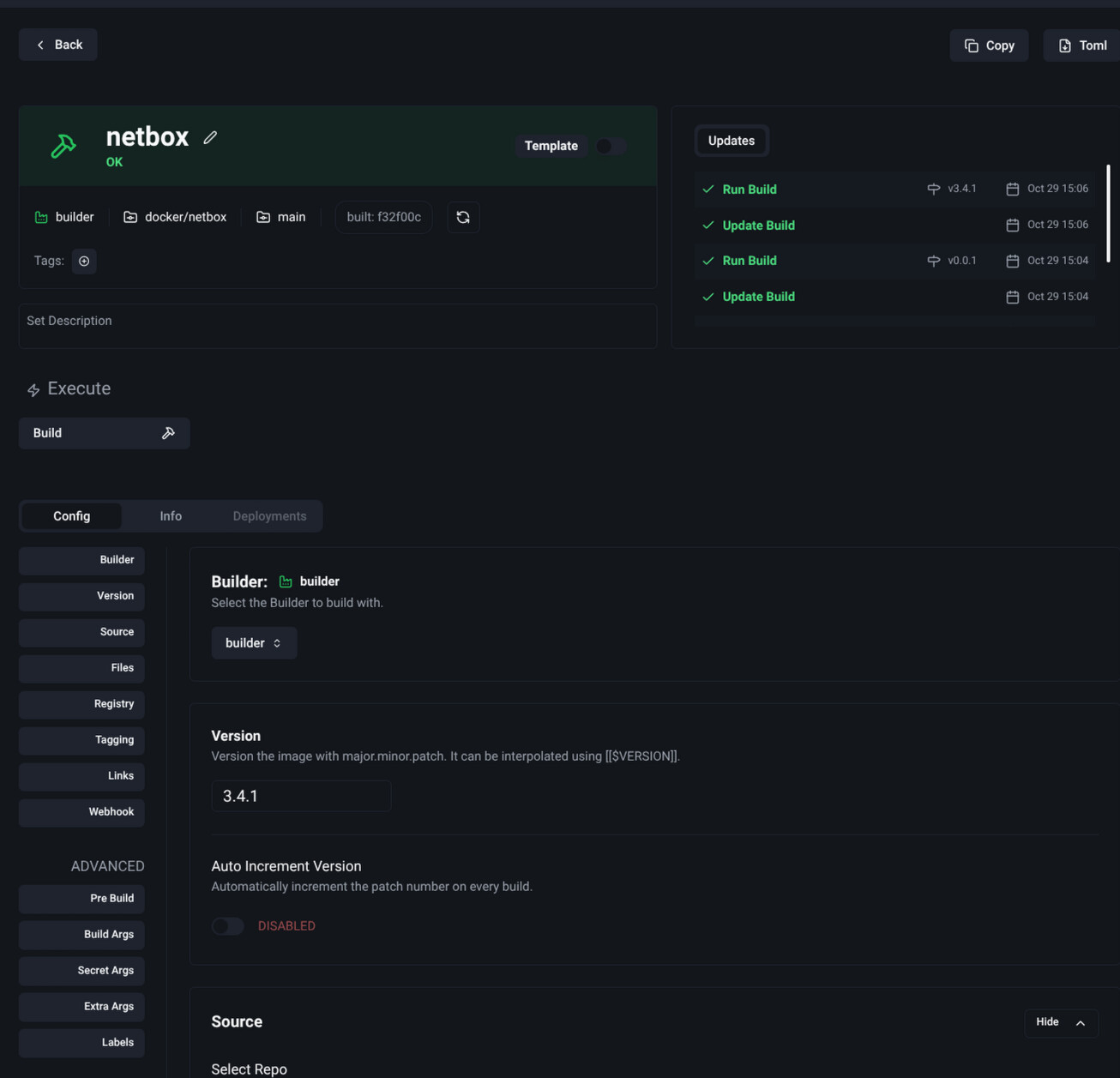
Task: Click the Version input field
Action: (x=301, y=796)
